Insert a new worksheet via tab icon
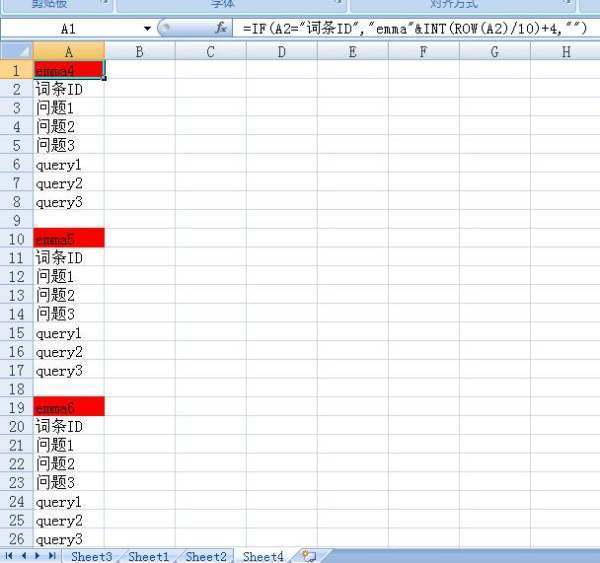This screenshot has height=563, width=600. [309, 556]
